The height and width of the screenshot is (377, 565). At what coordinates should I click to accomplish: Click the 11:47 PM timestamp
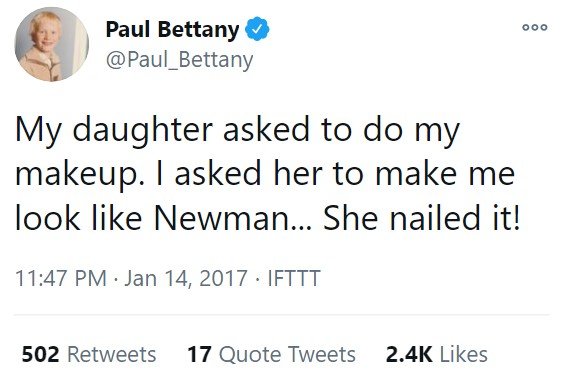pos(61,278)
